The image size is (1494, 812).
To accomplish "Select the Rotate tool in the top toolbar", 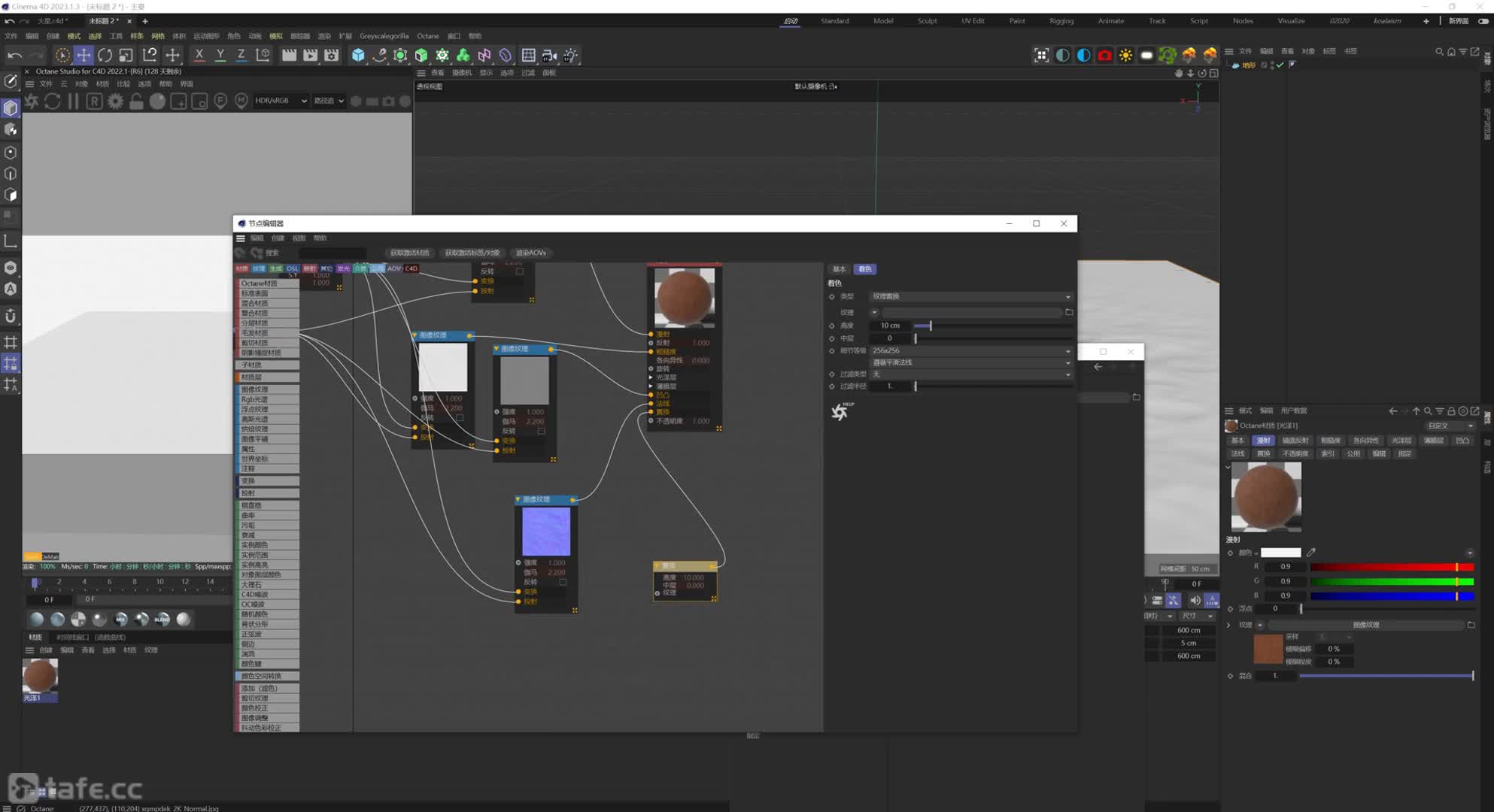I will (x=105, y=55).
